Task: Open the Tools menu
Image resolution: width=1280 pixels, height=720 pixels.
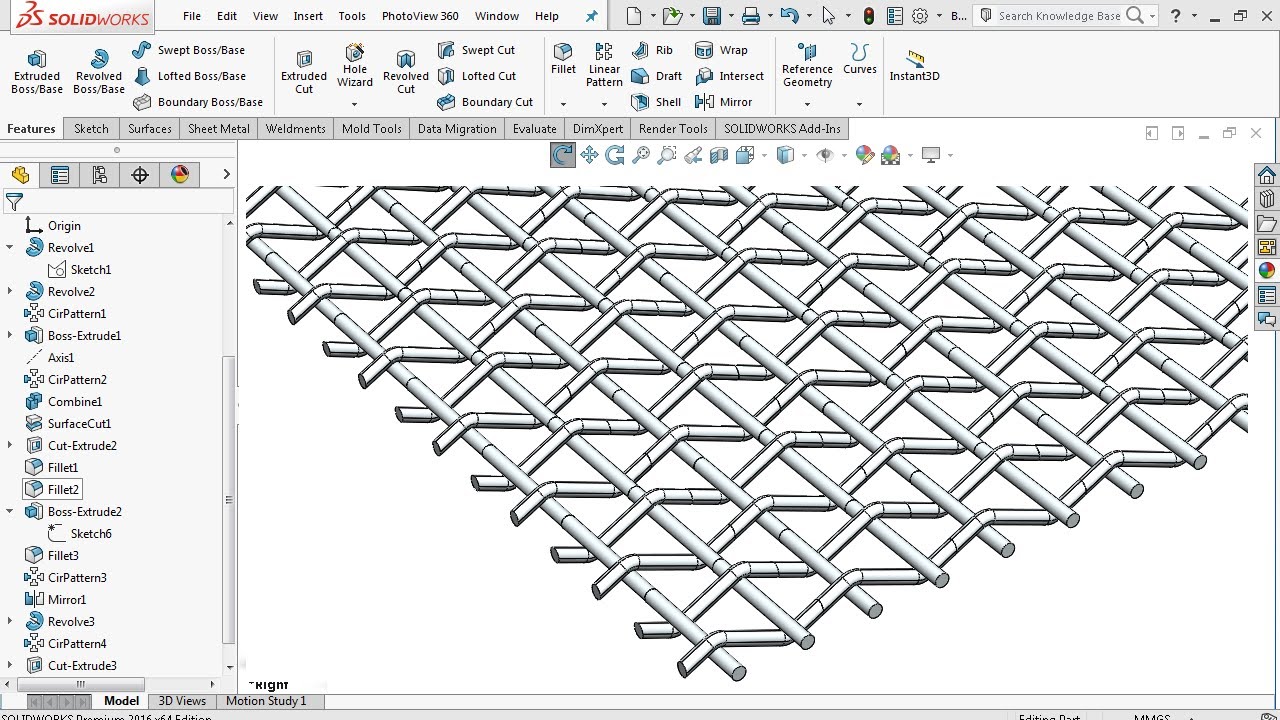Action: pos(352,16)
